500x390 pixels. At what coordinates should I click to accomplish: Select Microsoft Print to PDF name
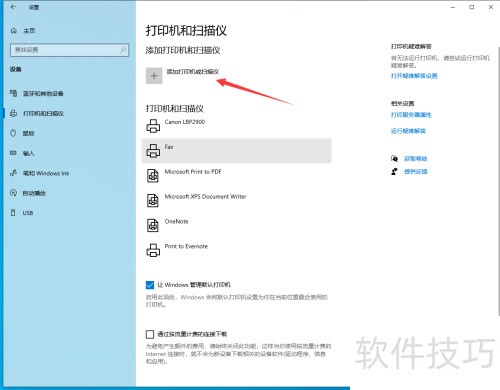tap(193, 172)
